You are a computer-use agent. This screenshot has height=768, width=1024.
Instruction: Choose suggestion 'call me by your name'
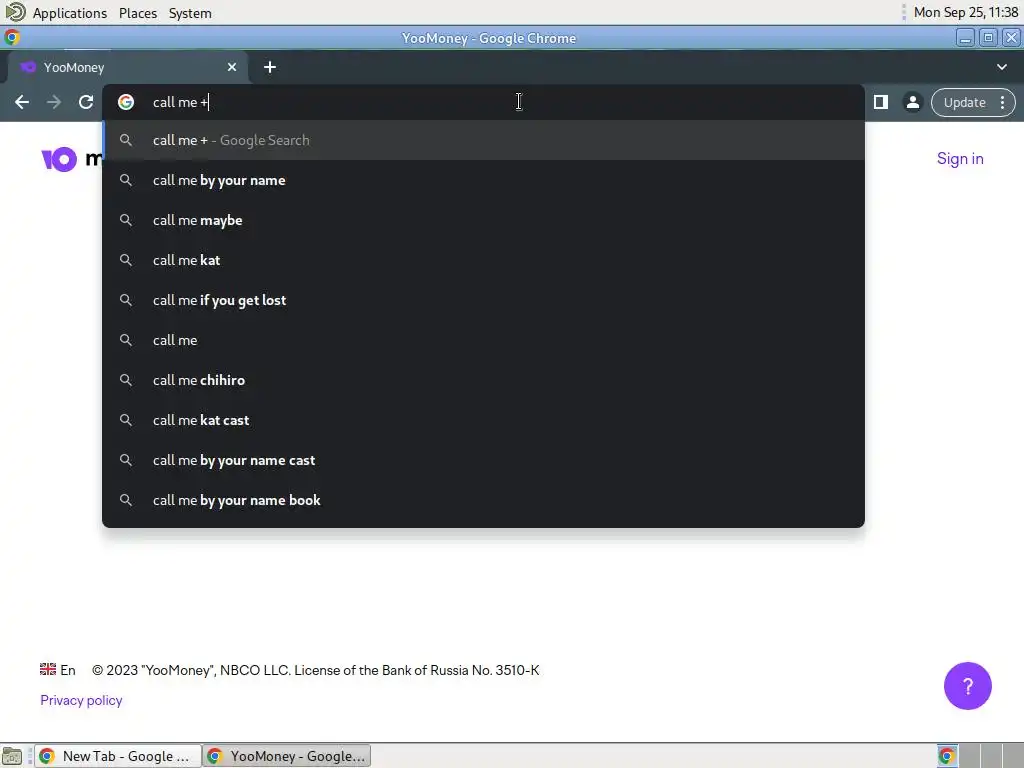tap(483, 180)
